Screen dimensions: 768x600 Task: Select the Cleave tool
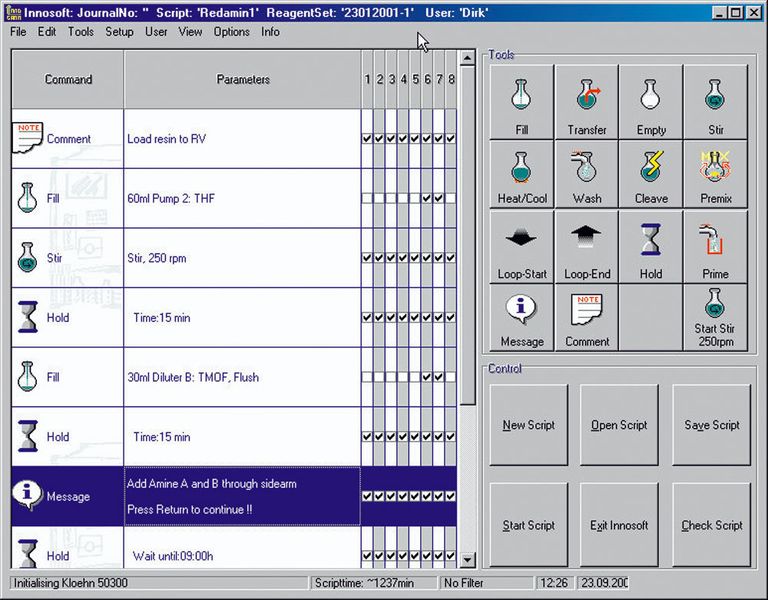click(x=651, y=174)
